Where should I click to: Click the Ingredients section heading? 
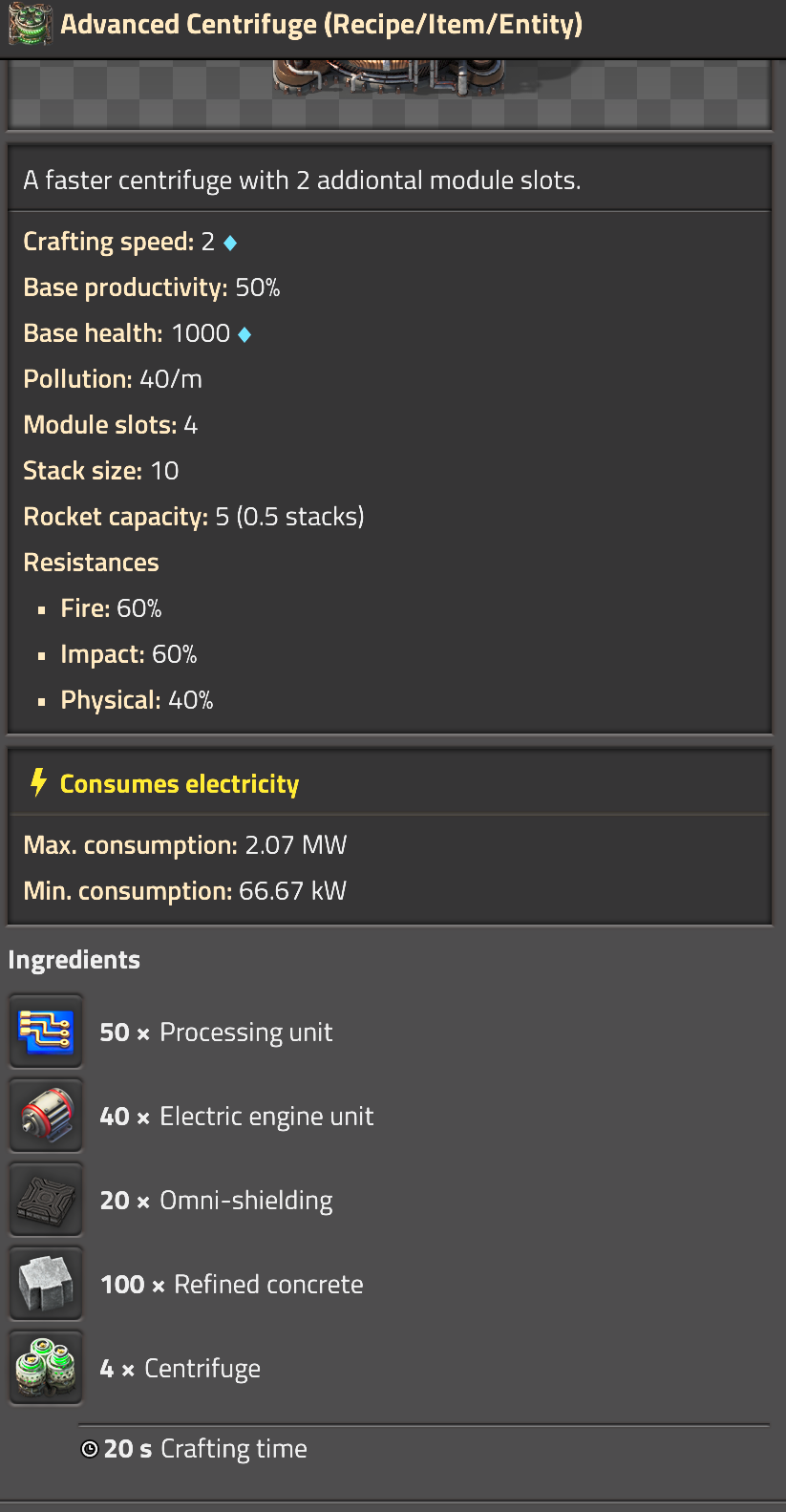(x=74, y=960)
